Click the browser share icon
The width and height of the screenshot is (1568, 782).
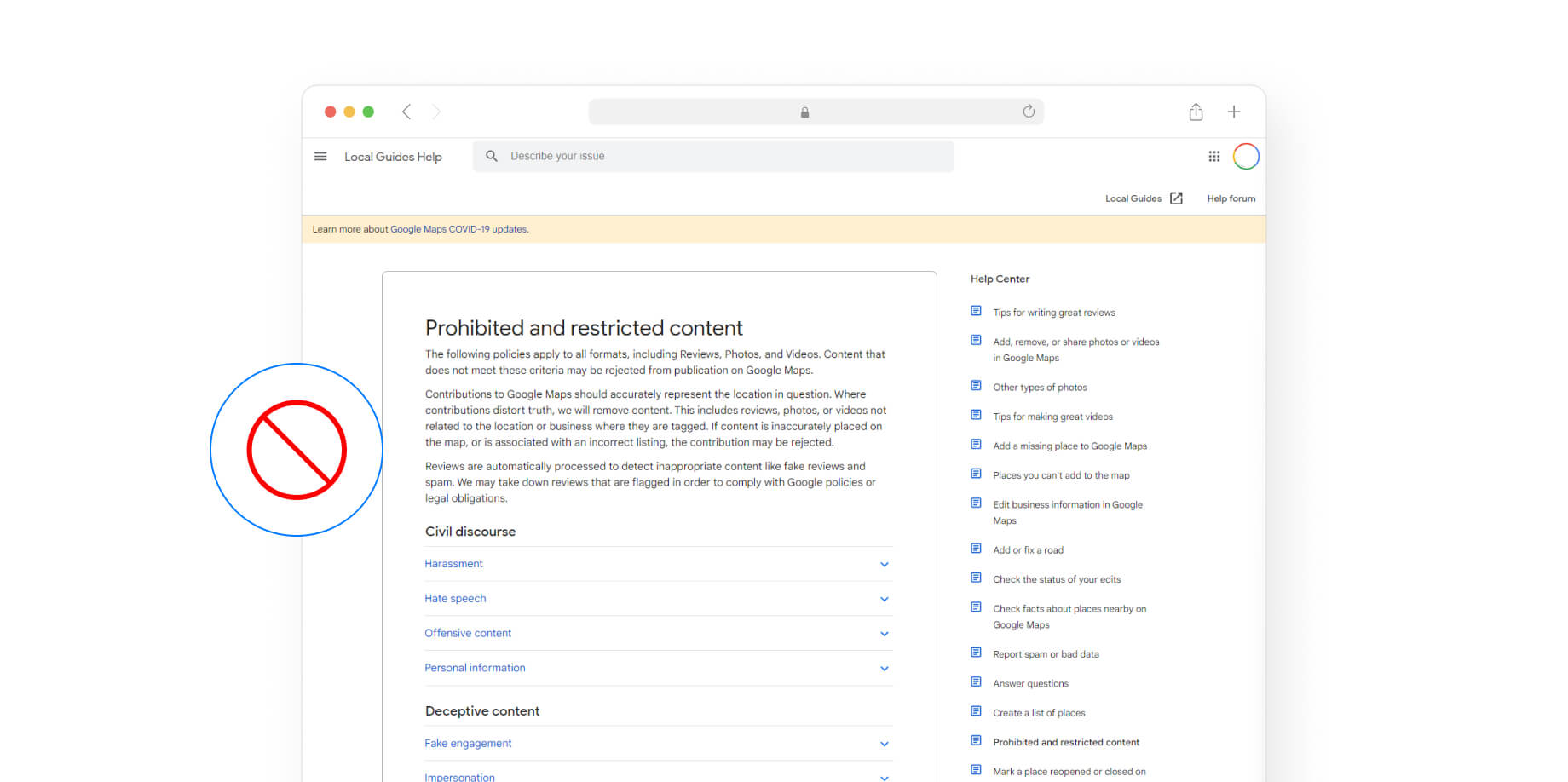point(1196,112)
